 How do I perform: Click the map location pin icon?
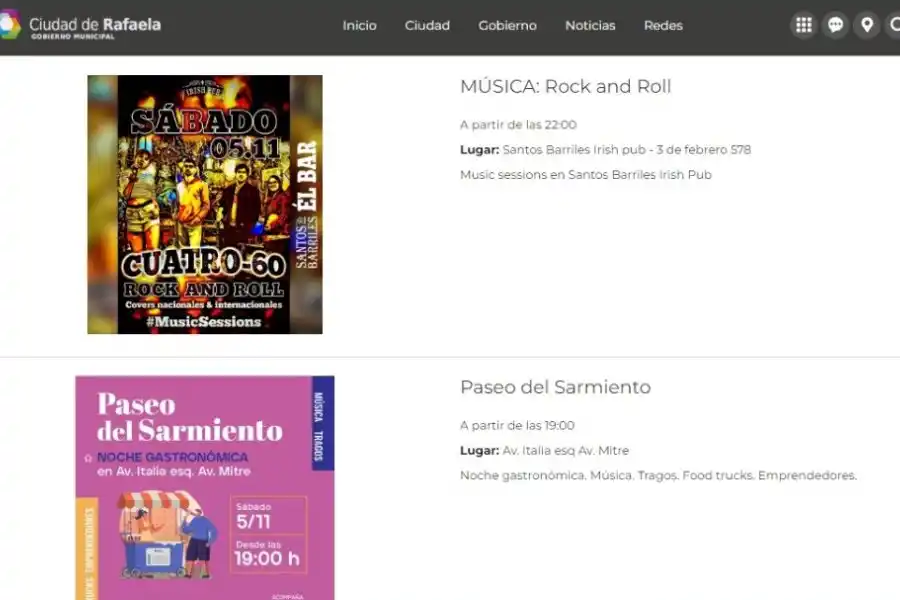click(866, 24)
